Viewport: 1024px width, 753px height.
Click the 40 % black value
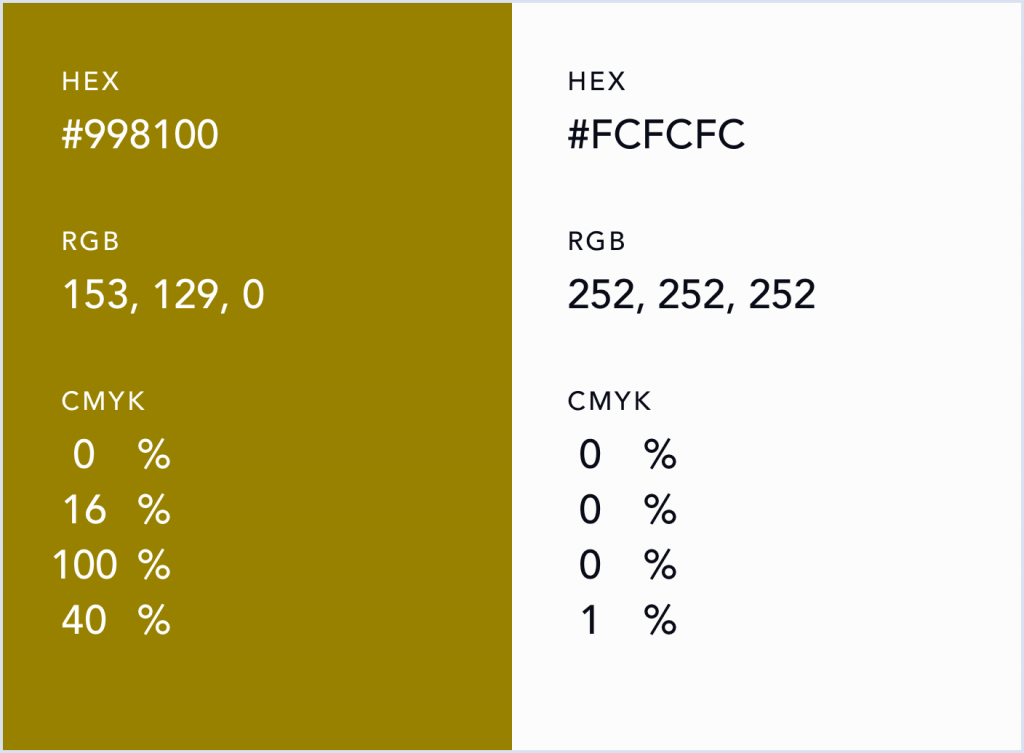(114, 621)
